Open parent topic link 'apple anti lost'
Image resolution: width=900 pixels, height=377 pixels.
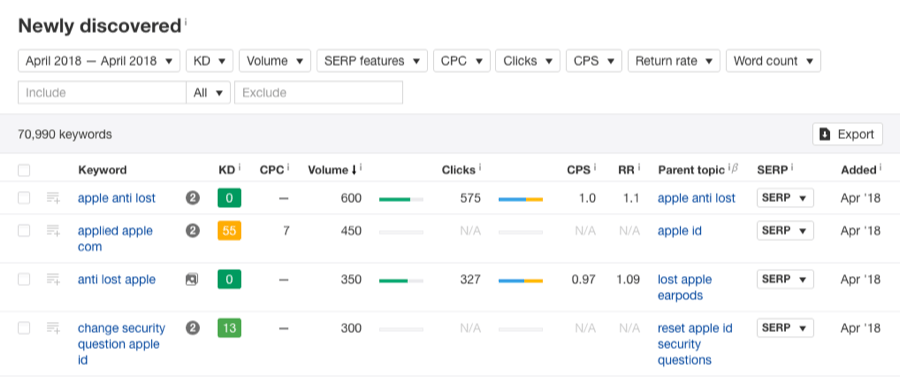pos(696,198)
